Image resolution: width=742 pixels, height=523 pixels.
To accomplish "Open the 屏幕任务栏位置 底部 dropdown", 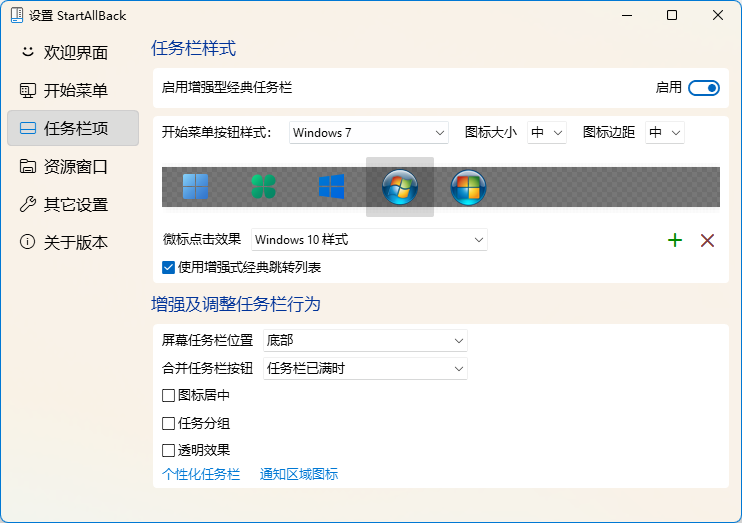I will (365, 340).
